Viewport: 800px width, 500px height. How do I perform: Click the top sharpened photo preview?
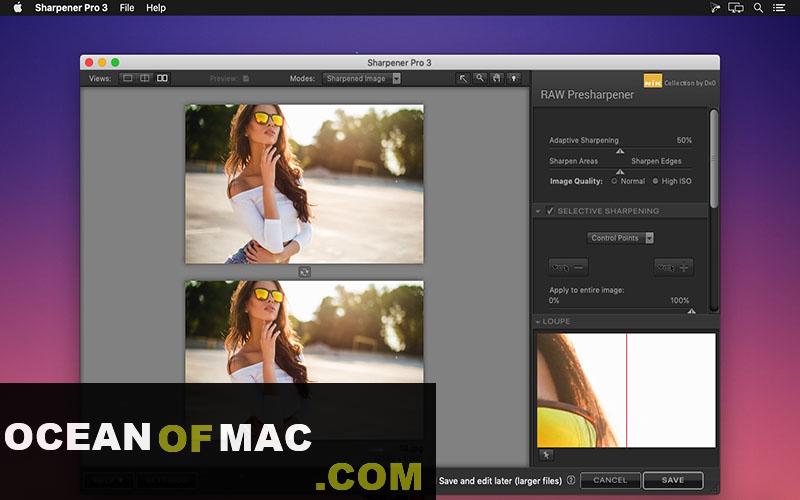point(304,184)
